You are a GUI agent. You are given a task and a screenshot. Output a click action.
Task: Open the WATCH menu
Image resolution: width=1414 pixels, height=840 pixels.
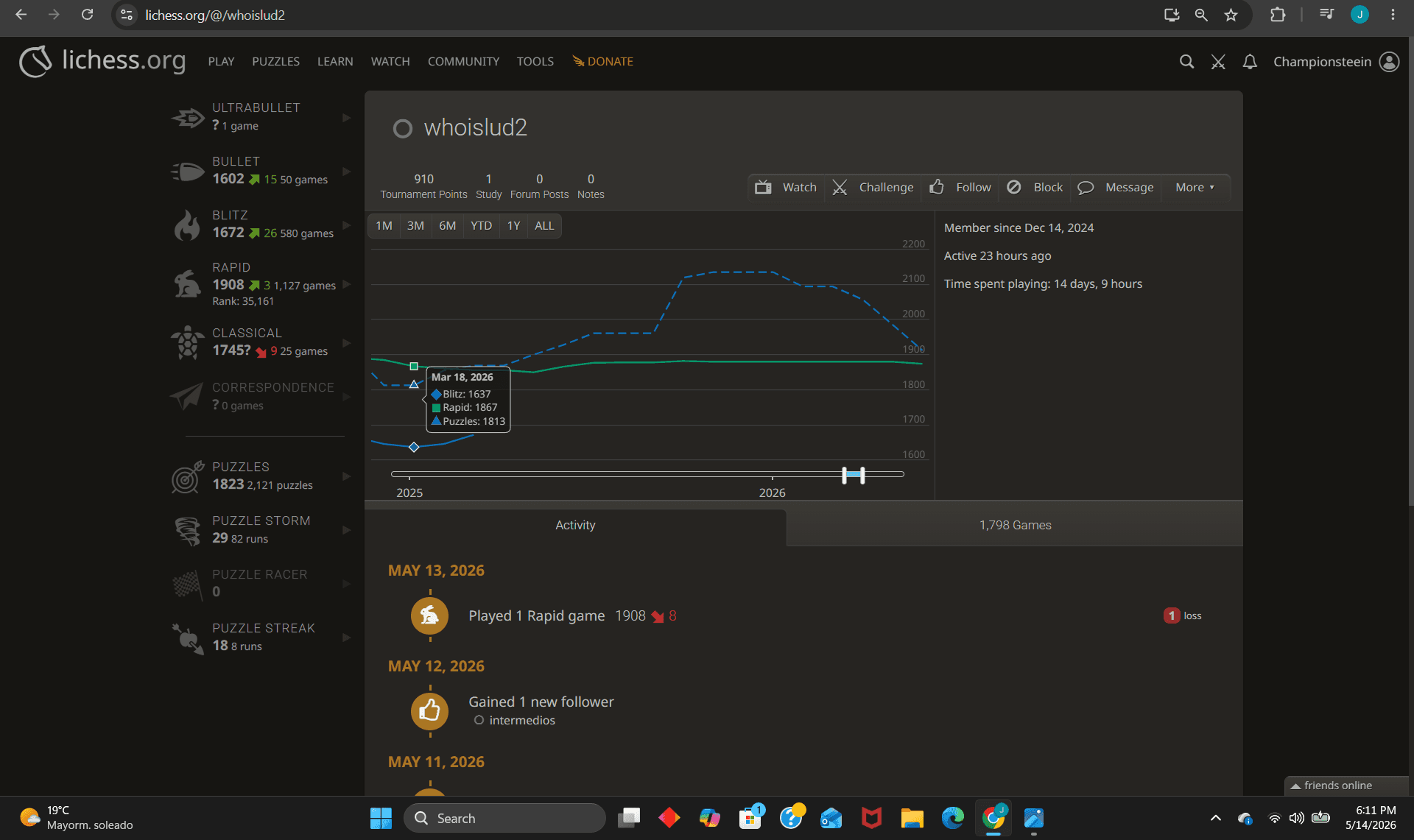pos(390,61)
